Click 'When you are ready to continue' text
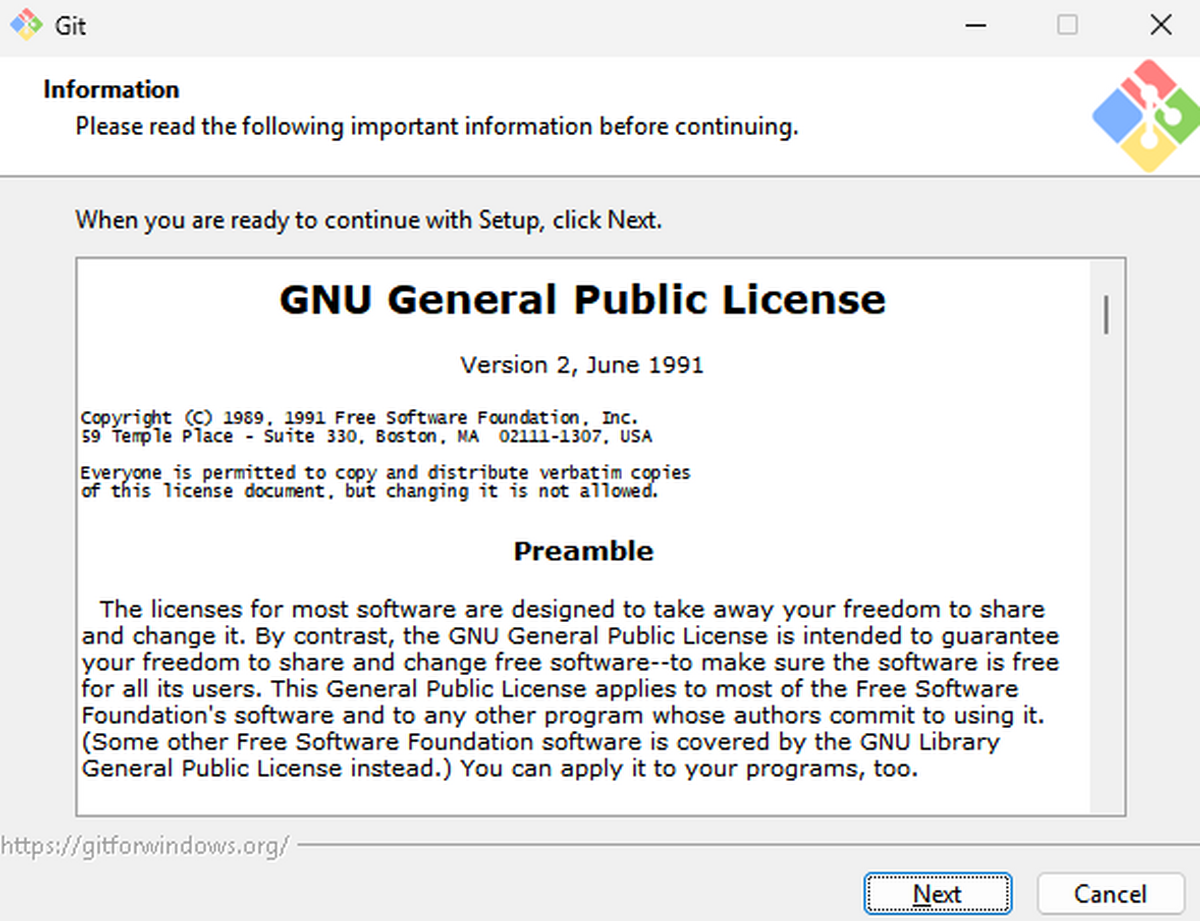 pos(369,219)
